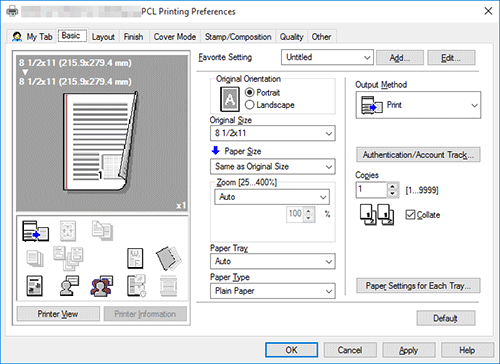
Task: Increase copies with the up stepper arrow
Action: [x=393, y=187]
